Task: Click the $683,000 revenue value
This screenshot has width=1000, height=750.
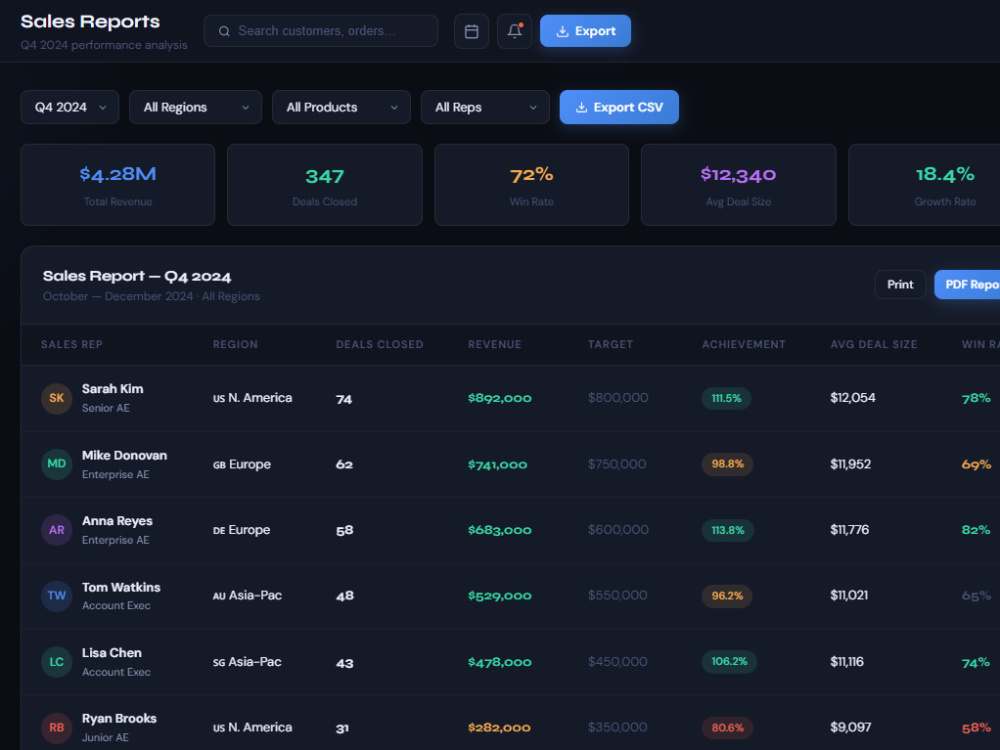Action: 499,531
